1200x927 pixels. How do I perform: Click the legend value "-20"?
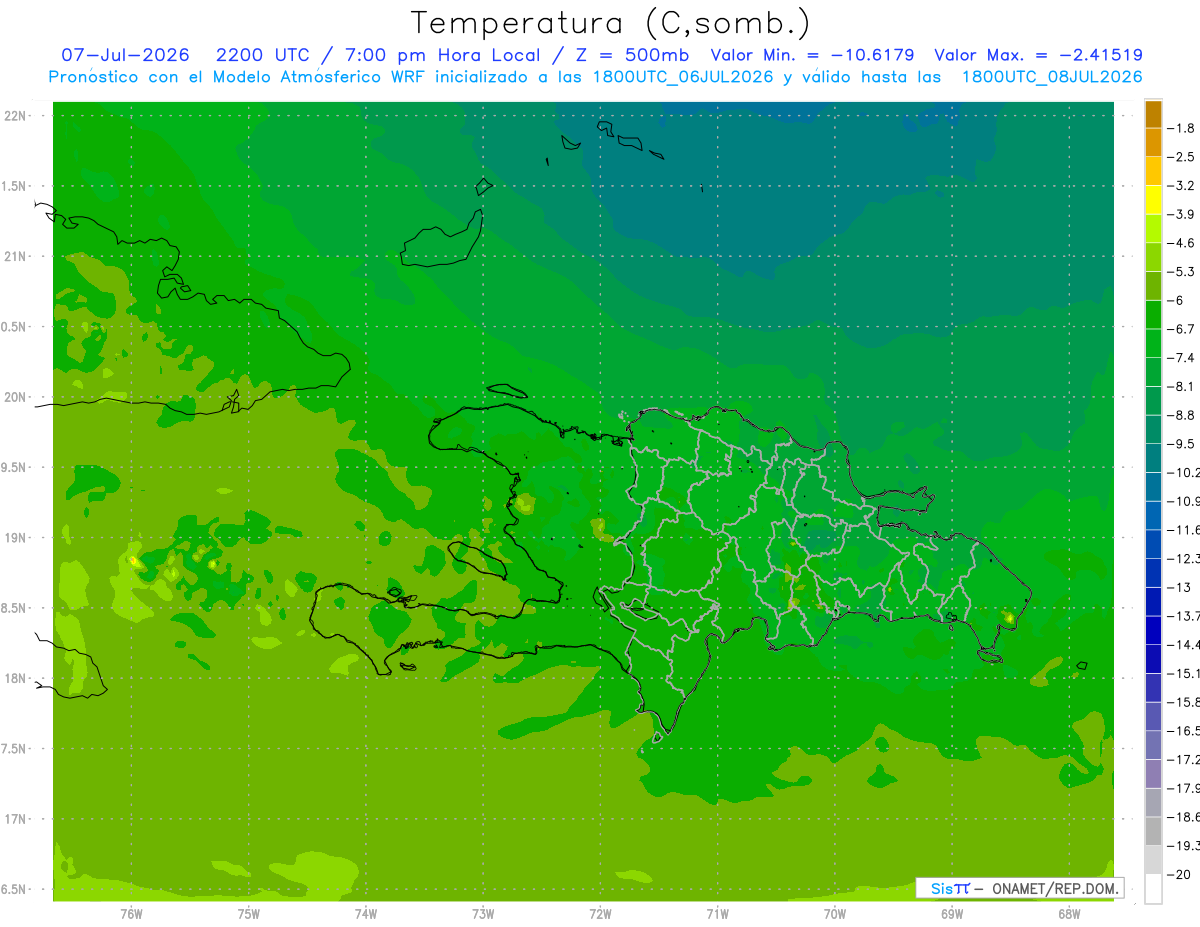[1178, 875]
